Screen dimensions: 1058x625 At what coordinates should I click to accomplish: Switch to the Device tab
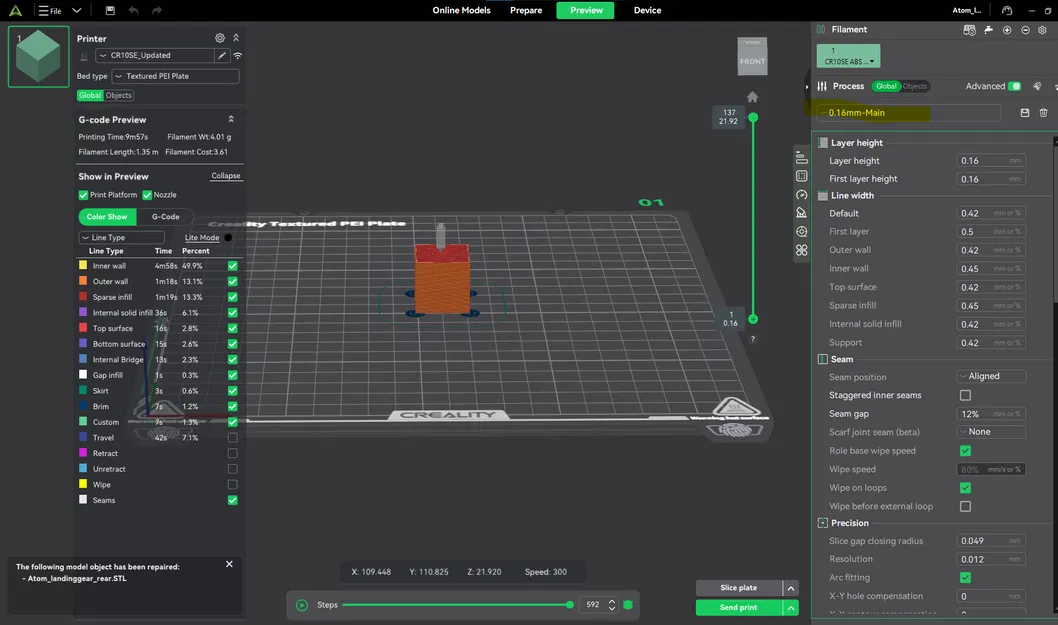click(647, 10)
